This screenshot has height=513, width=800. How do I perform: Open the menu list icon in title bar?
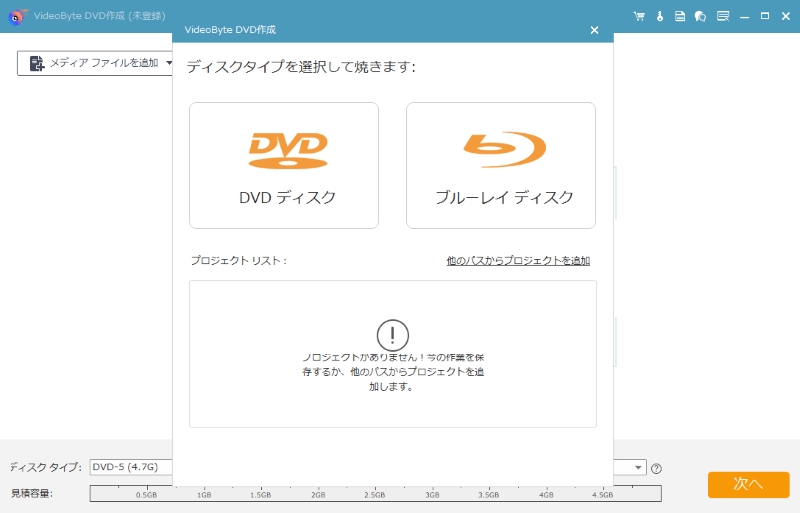pos(723,16)
